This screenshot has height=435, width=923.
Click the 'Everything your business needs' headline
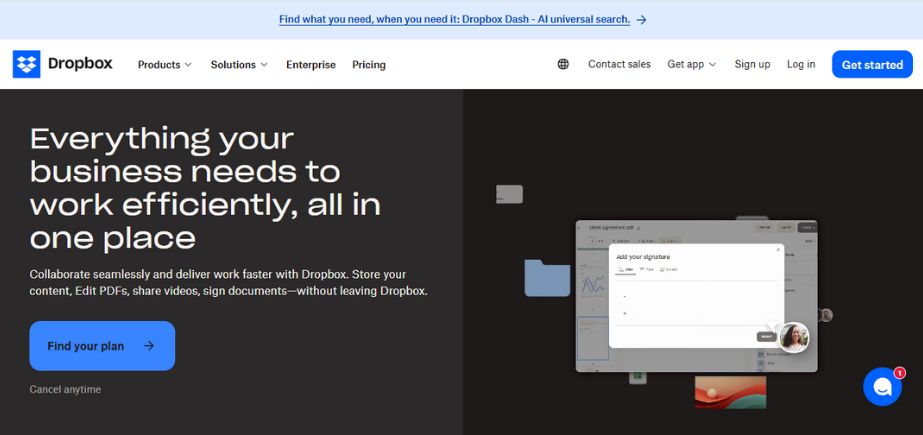pyautogui.click(x=205, y=188)
